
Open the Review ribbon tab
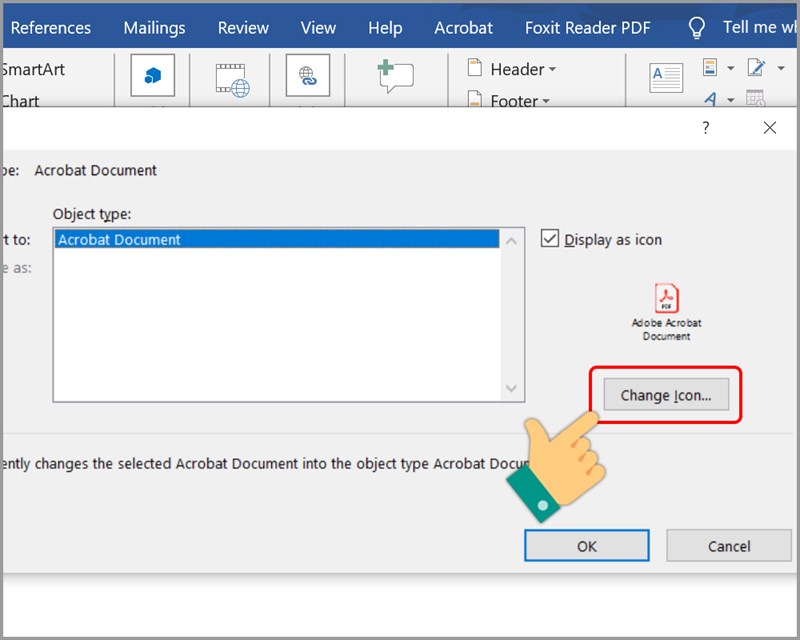(x=243, y=28)
